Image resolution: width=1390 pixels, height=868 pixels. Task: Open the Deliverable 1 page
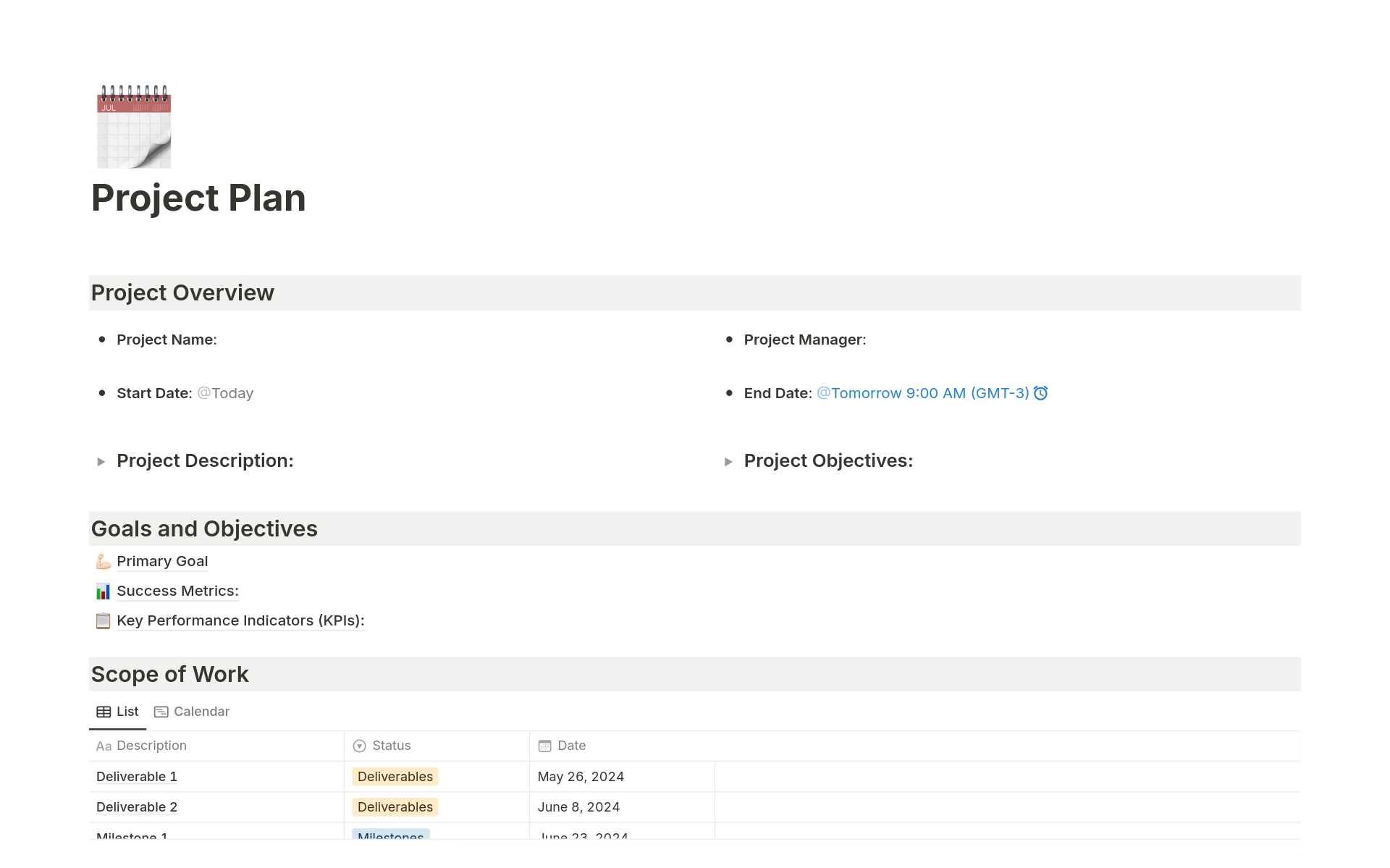136,776
